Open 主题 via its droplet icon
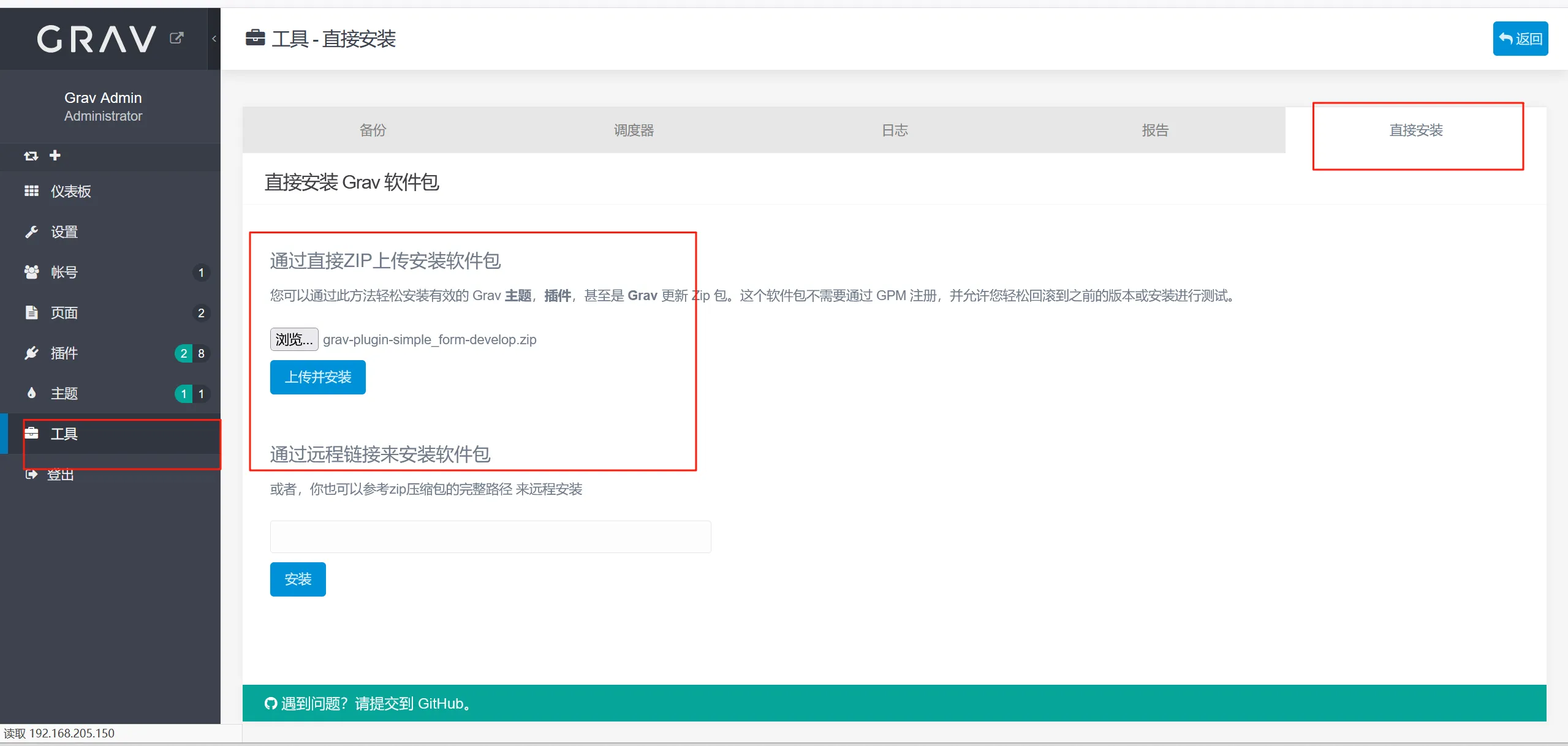Image resolution: width=1568 pixels, height=746 pixels. (x=31, y=393)
